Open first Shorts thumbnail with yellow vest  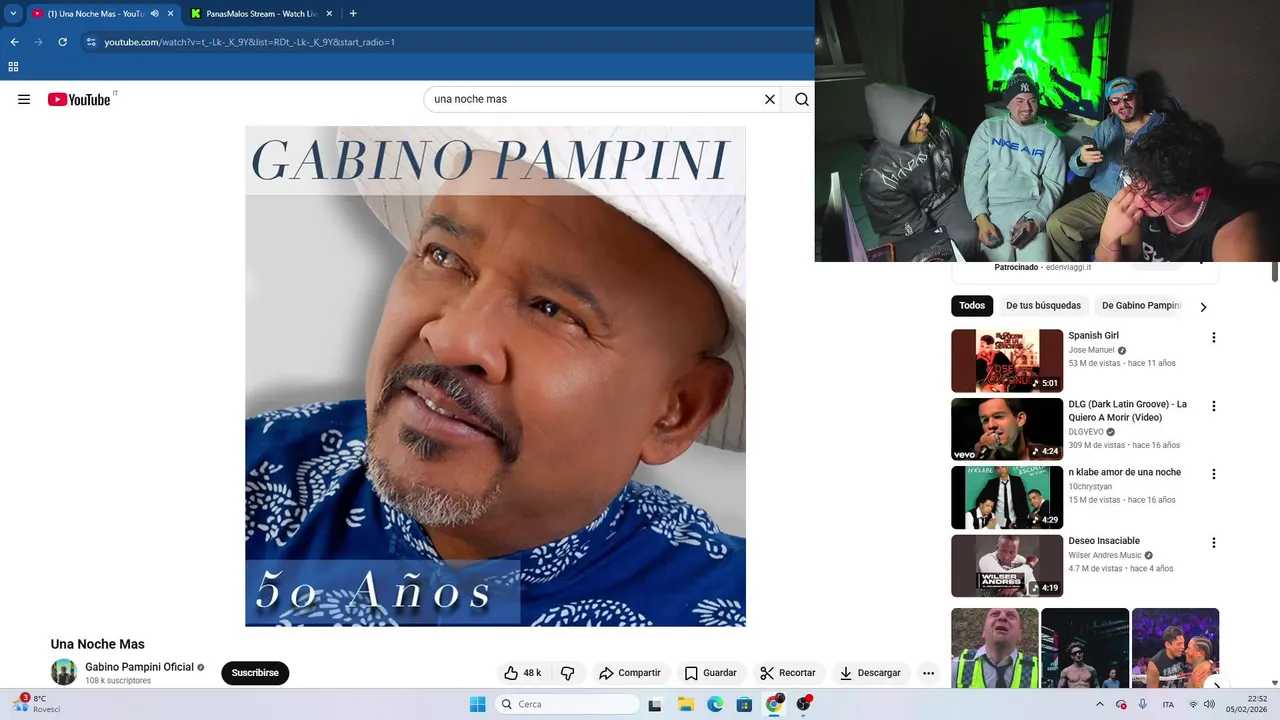tap(994, 648)
